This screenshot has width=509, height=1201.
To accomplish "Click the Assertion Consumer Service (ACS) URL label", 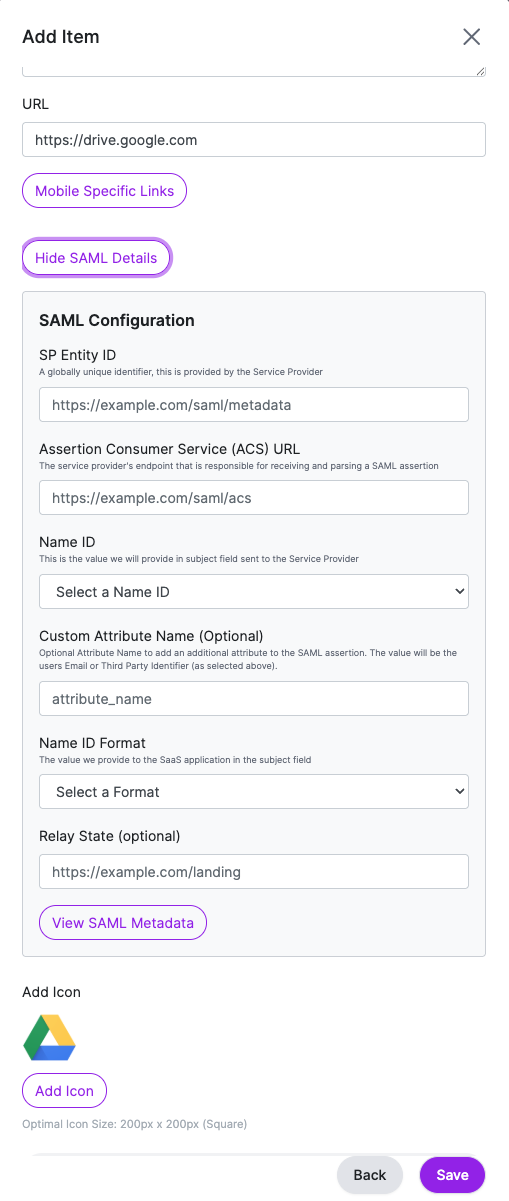I will point(170,449).
